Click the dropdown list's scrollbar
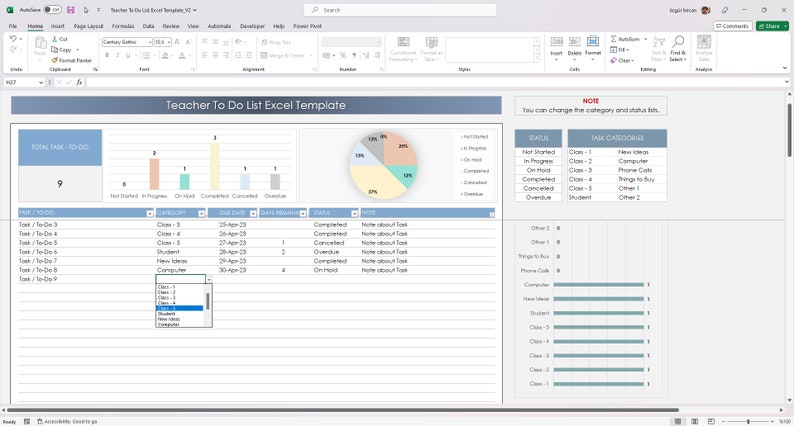This screenshot has width=794, height=426. [x=208, y=301]
